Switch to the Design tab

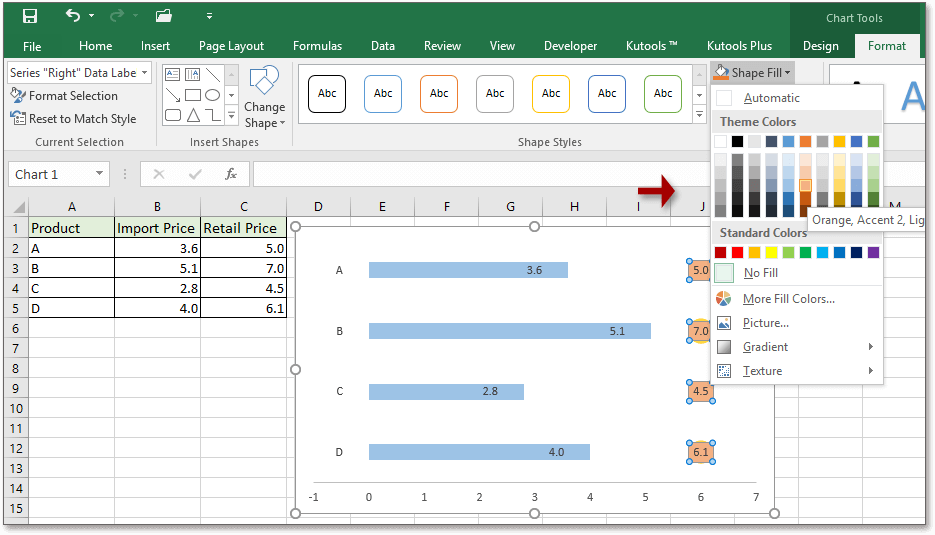(820, 46)
